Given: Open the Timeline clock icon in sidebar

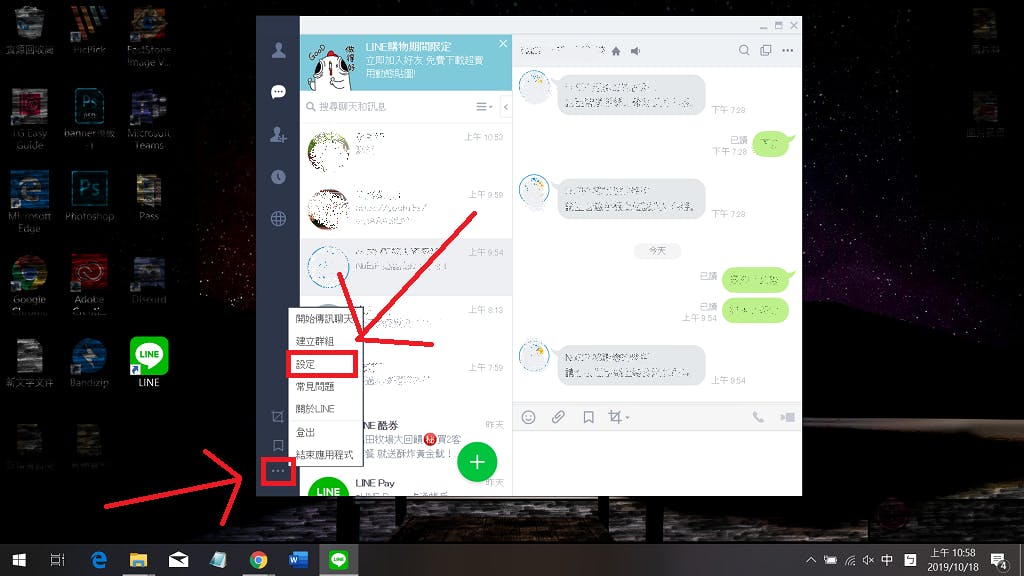Looking at the screenshot, I should click(x=278, y=177).
